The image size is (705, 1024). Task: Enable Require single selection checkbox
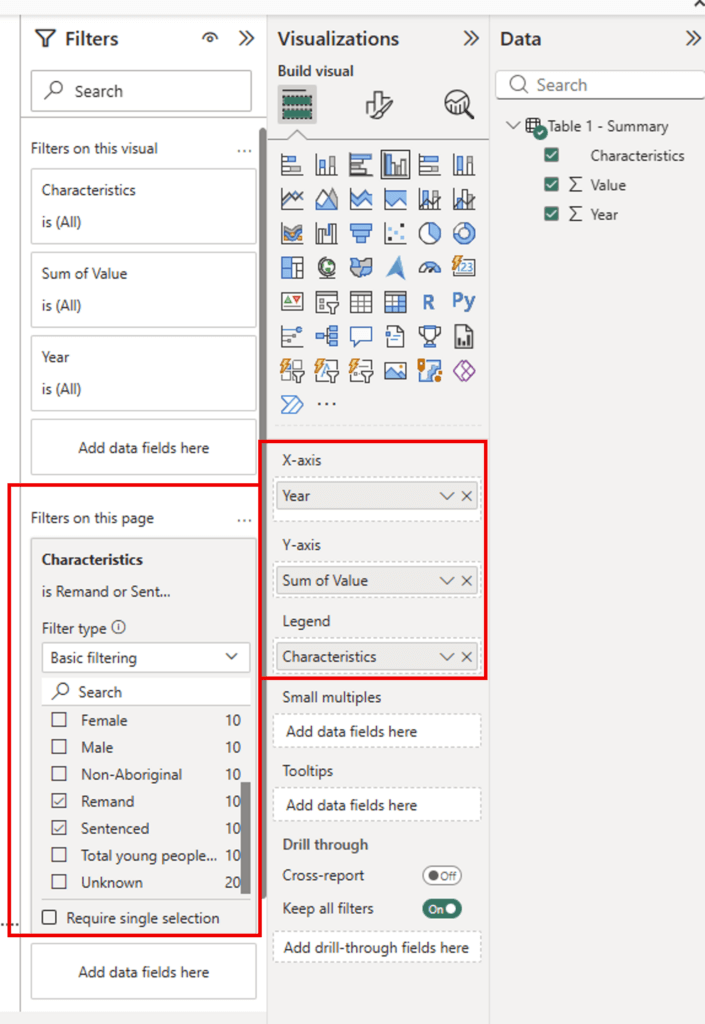click(x=49, y=918)
